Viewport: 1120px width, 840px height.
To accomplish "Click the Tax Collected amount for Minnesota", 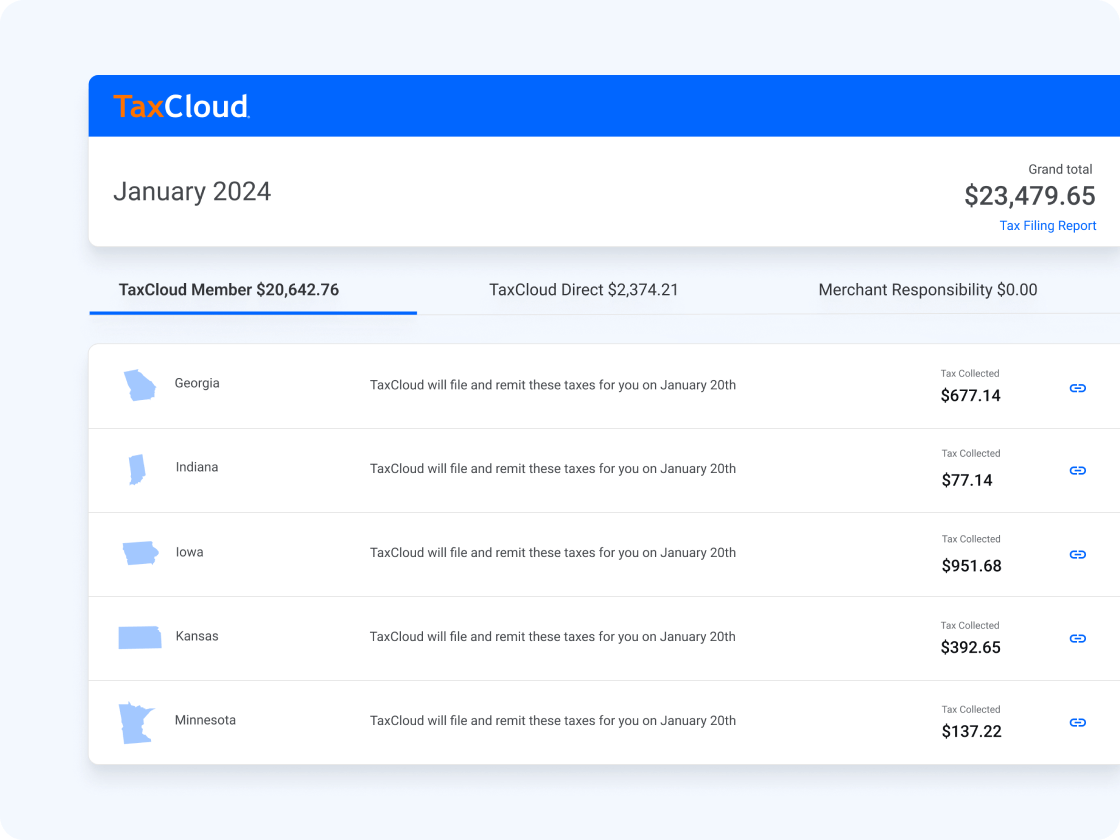I will click(x=972, y=731).
